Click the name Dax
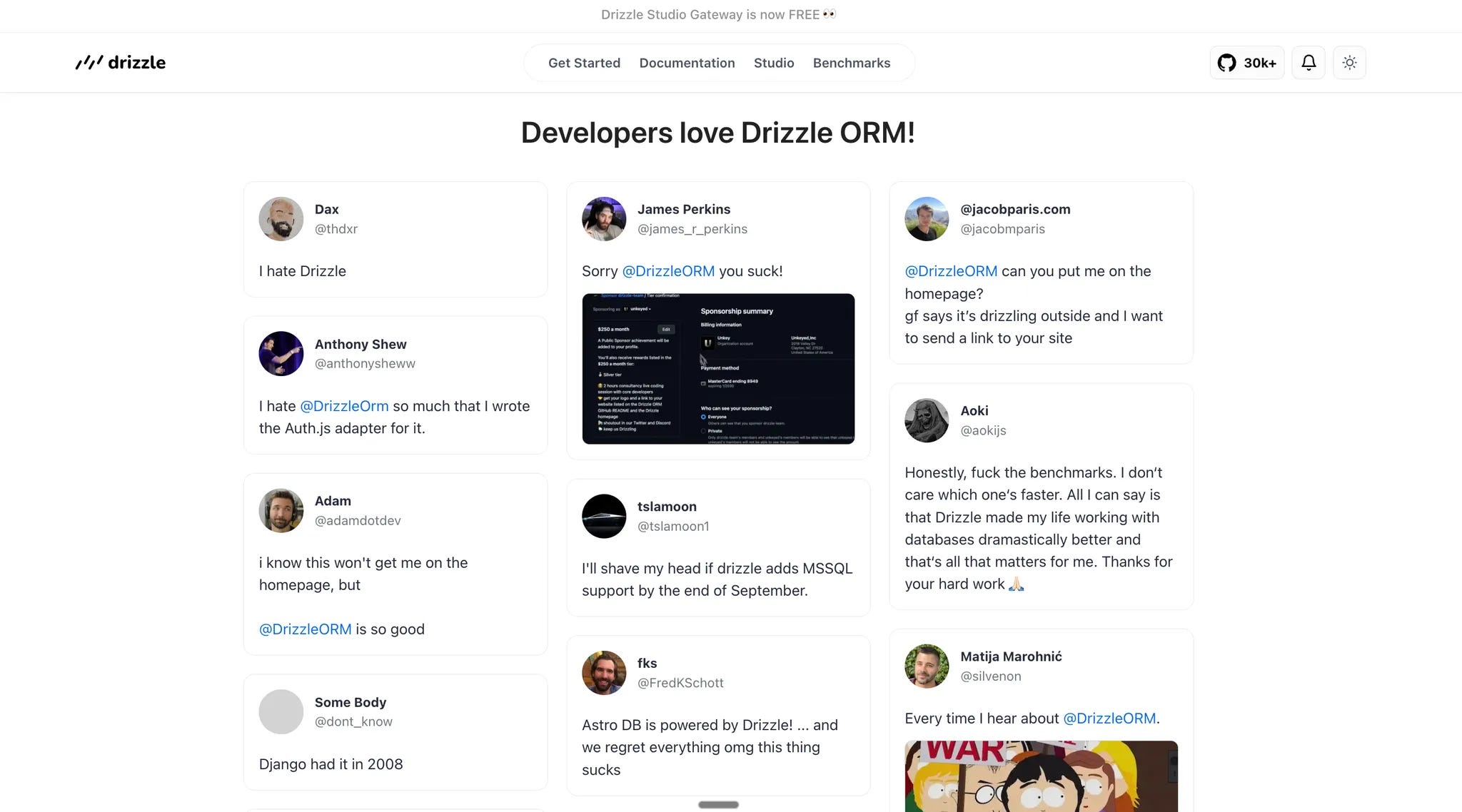 [326, 209]
